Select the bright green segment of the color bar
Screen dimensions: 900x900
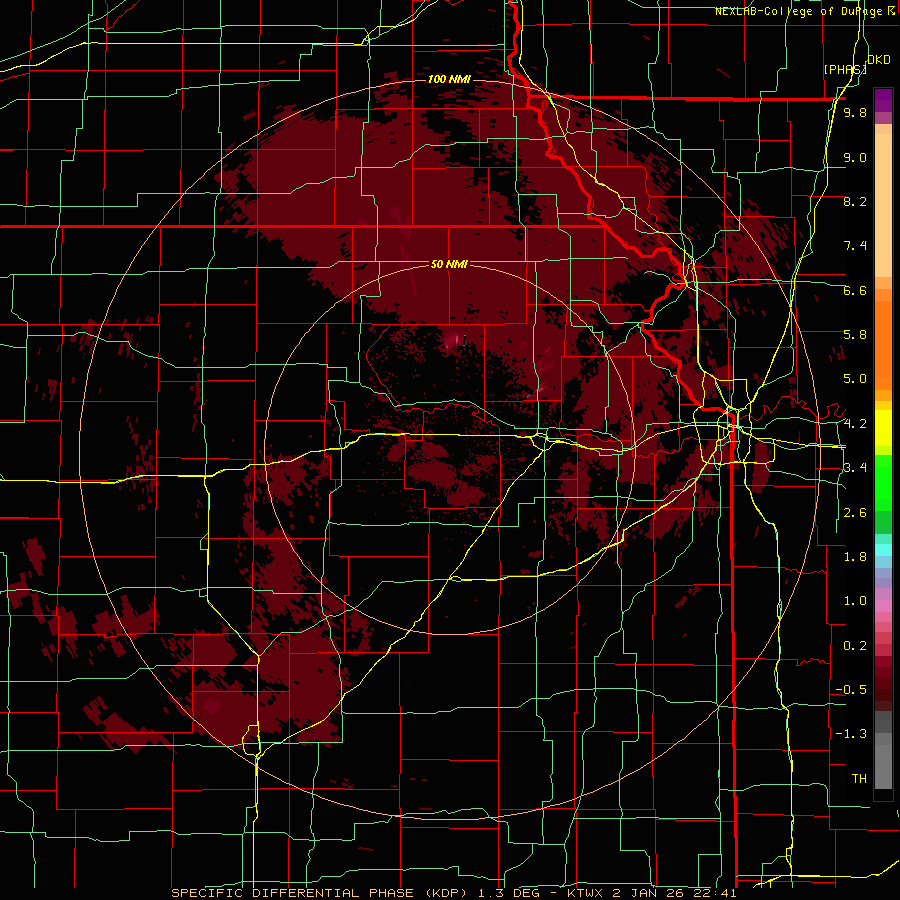[x=883, y=481]
